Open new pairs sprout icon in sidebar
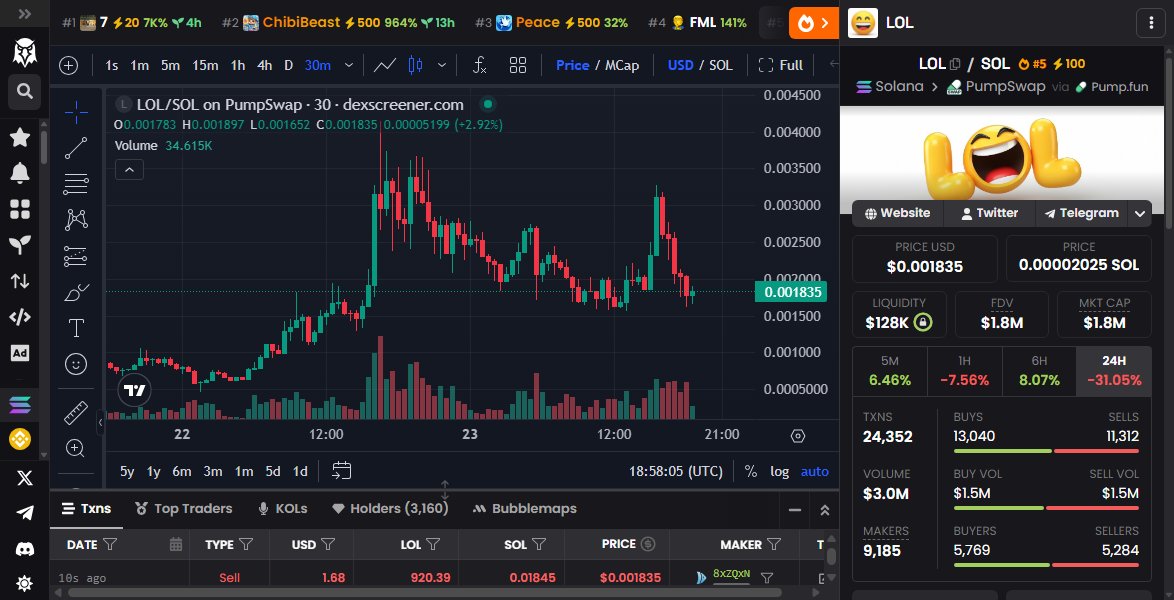This screenshot has height=600, width=1174. click(x=20, y=245)
